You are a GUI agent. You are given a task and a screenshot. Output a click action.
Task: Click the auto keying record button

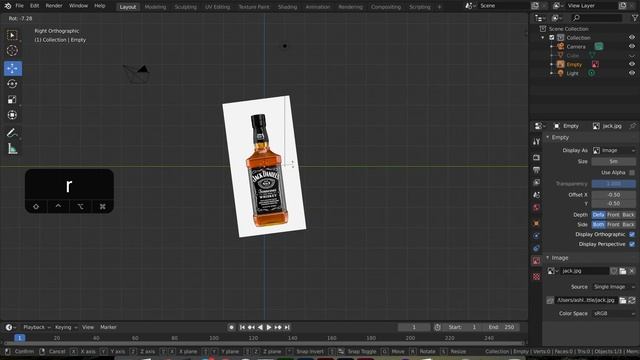point(231,327)
